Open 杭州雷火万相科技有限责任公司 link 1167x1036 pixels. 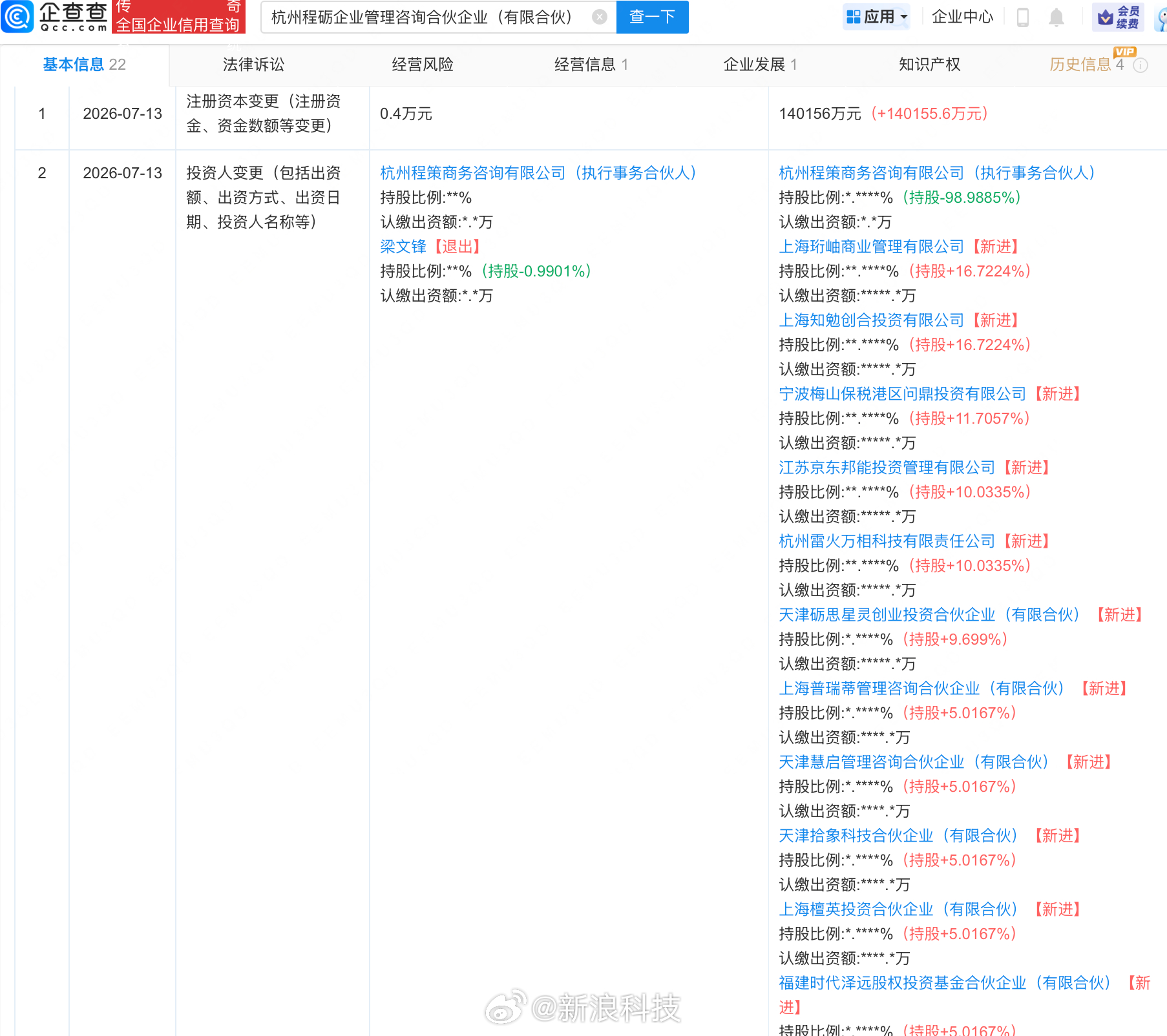[887, 541]
